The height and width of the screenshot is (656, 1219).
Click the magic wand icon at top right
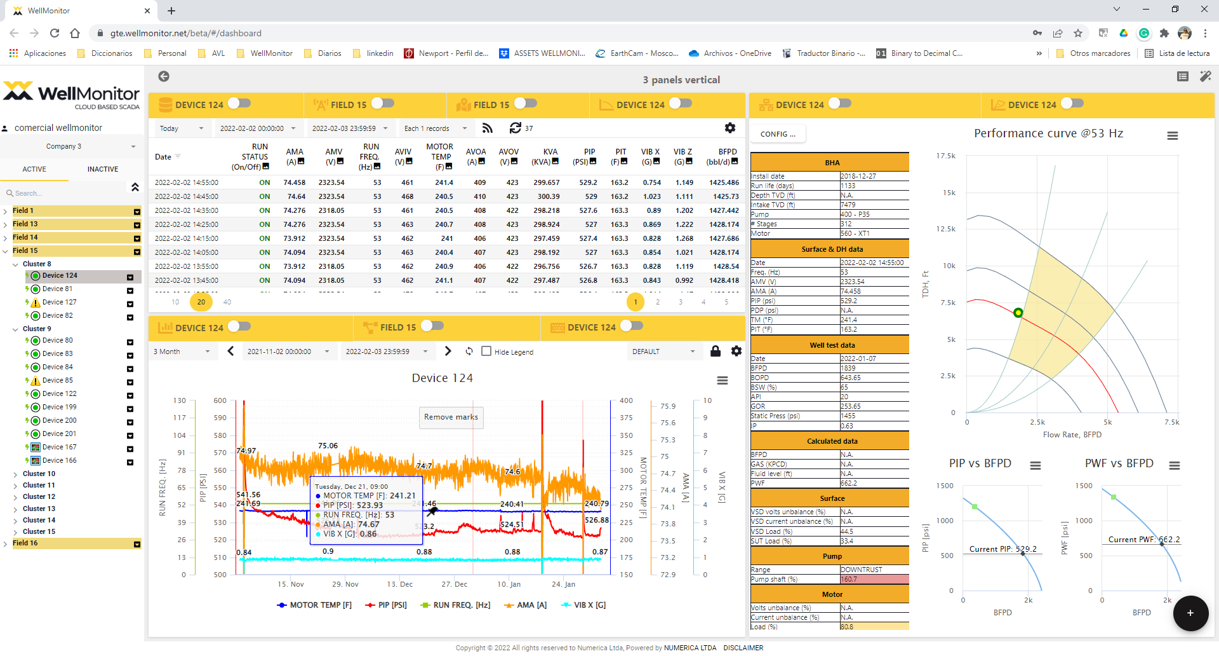[x=1207, y=75]
